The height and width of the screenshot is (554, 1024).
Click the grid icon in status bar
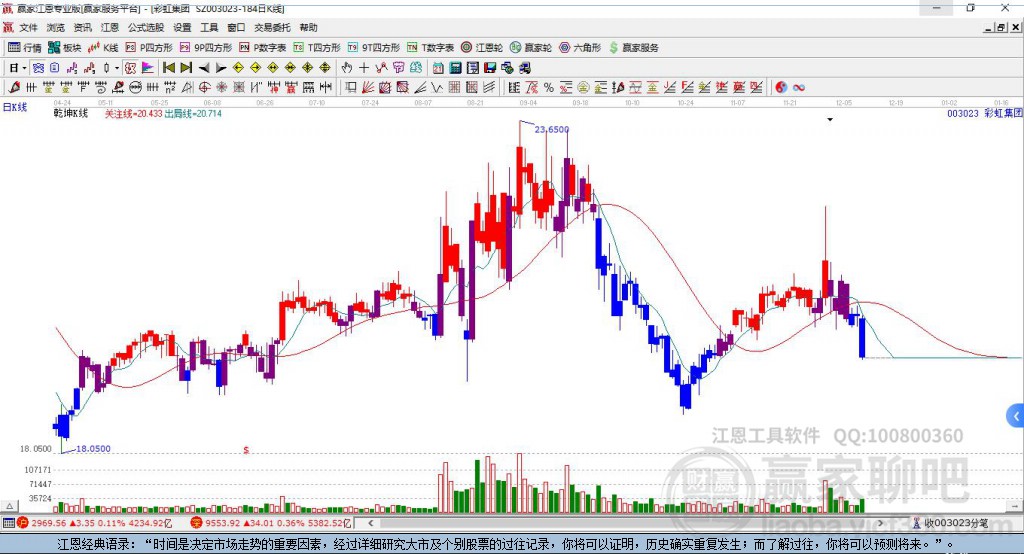pyautogui.click(x=8, y=523)
